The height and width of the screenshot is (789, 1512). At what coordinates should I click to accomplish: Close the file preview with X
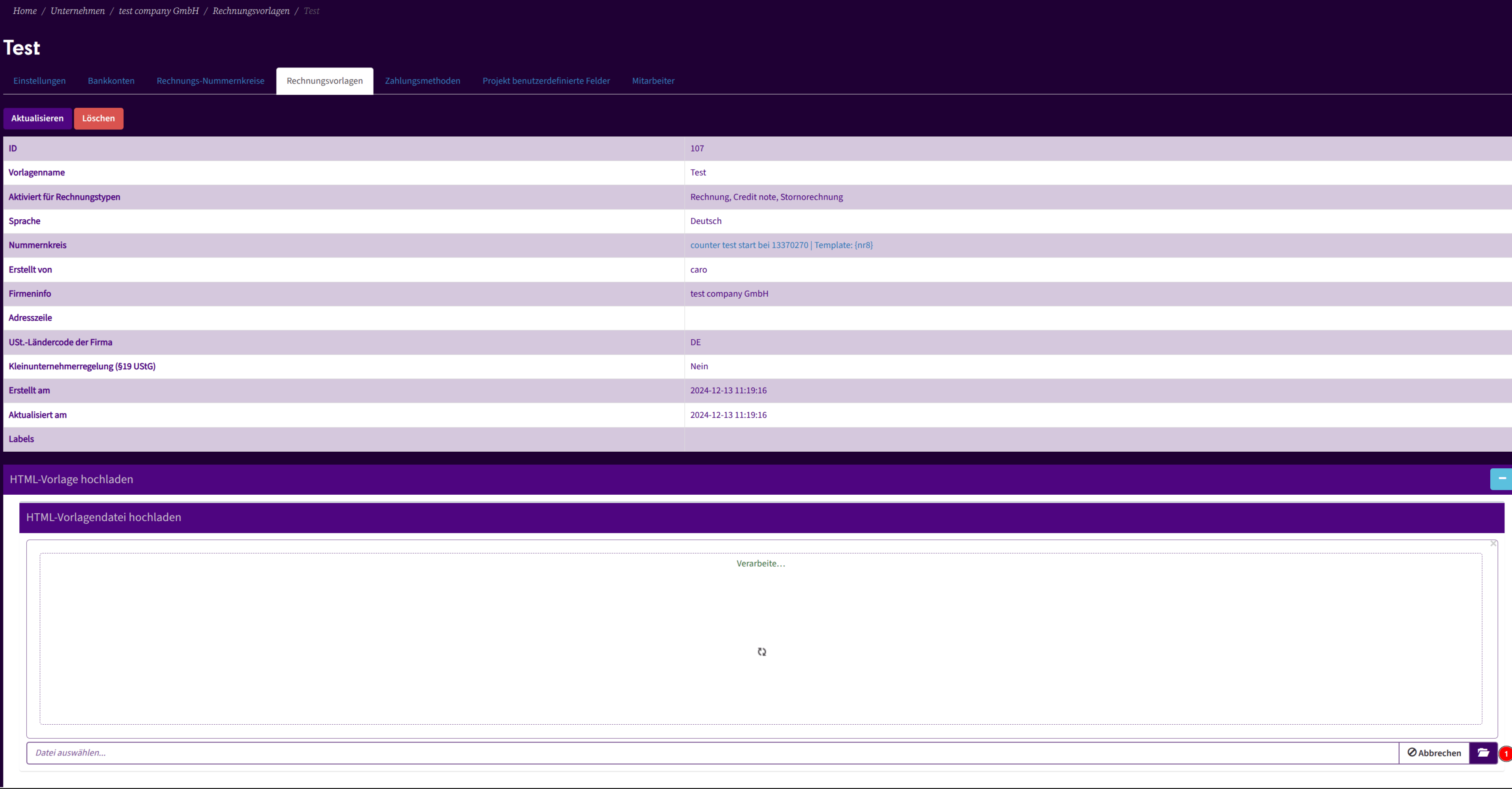coord(1493,544)
